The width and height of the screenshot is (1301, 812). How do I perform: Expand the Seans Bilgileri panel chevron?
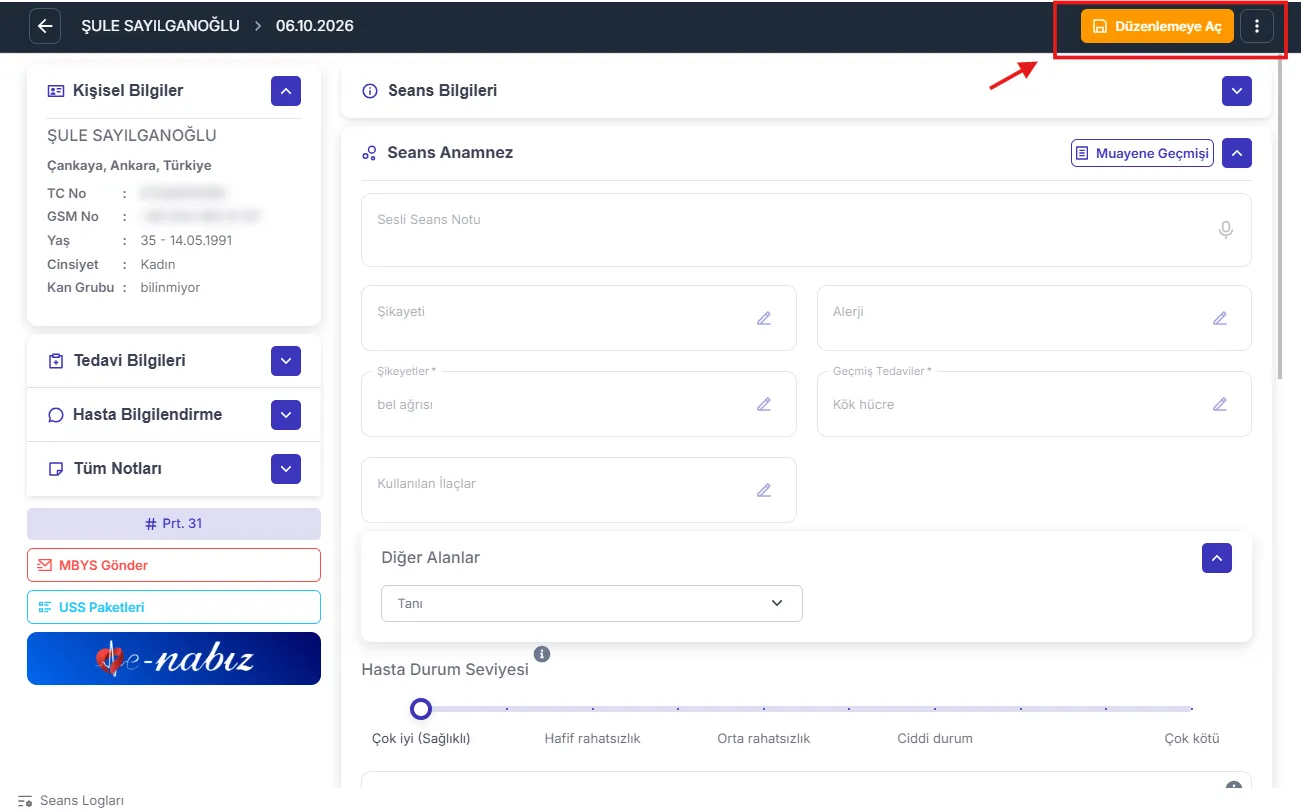click(1237, 91)
